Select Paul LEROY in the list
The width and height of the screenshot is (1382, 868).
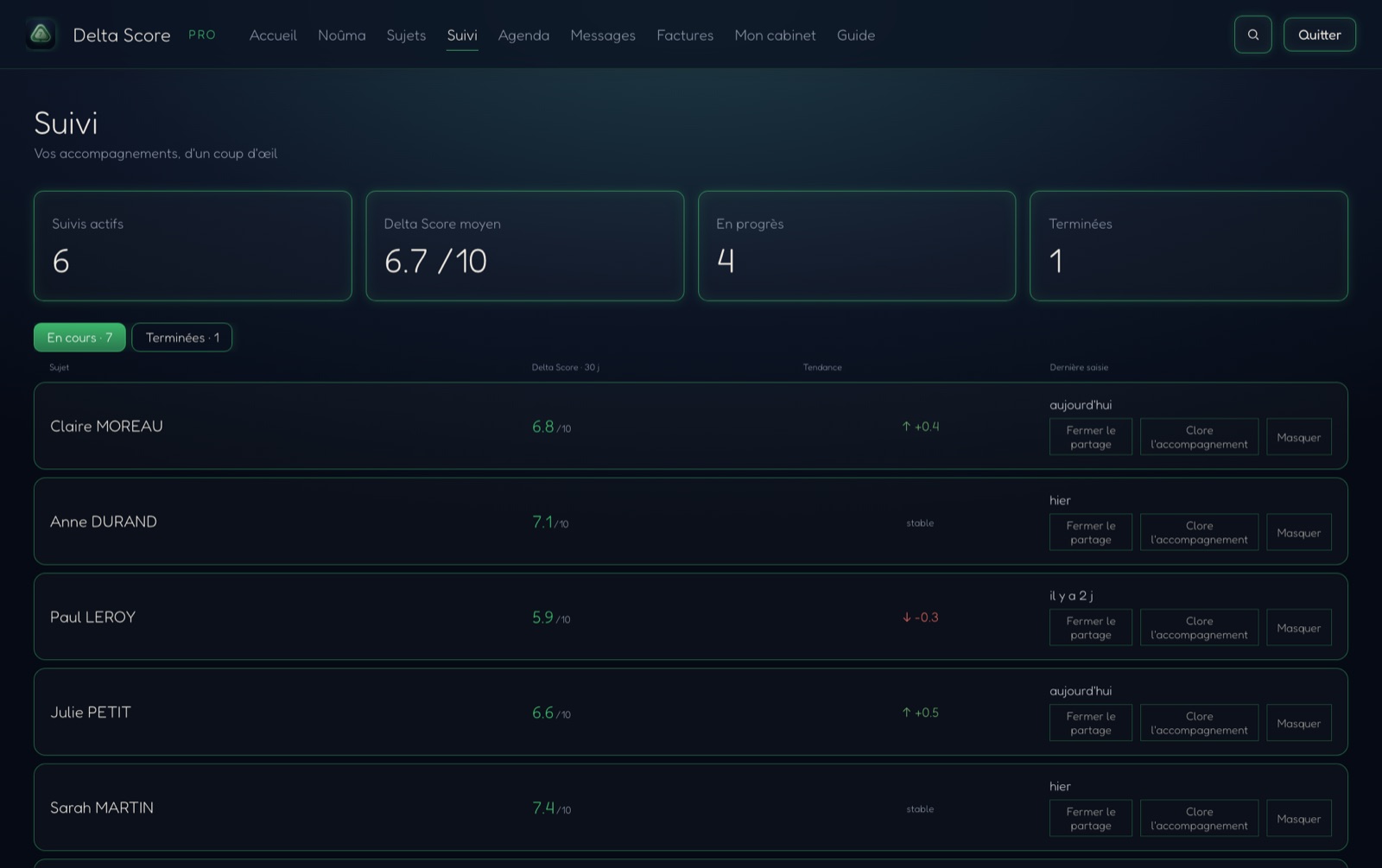click(92, 617)
